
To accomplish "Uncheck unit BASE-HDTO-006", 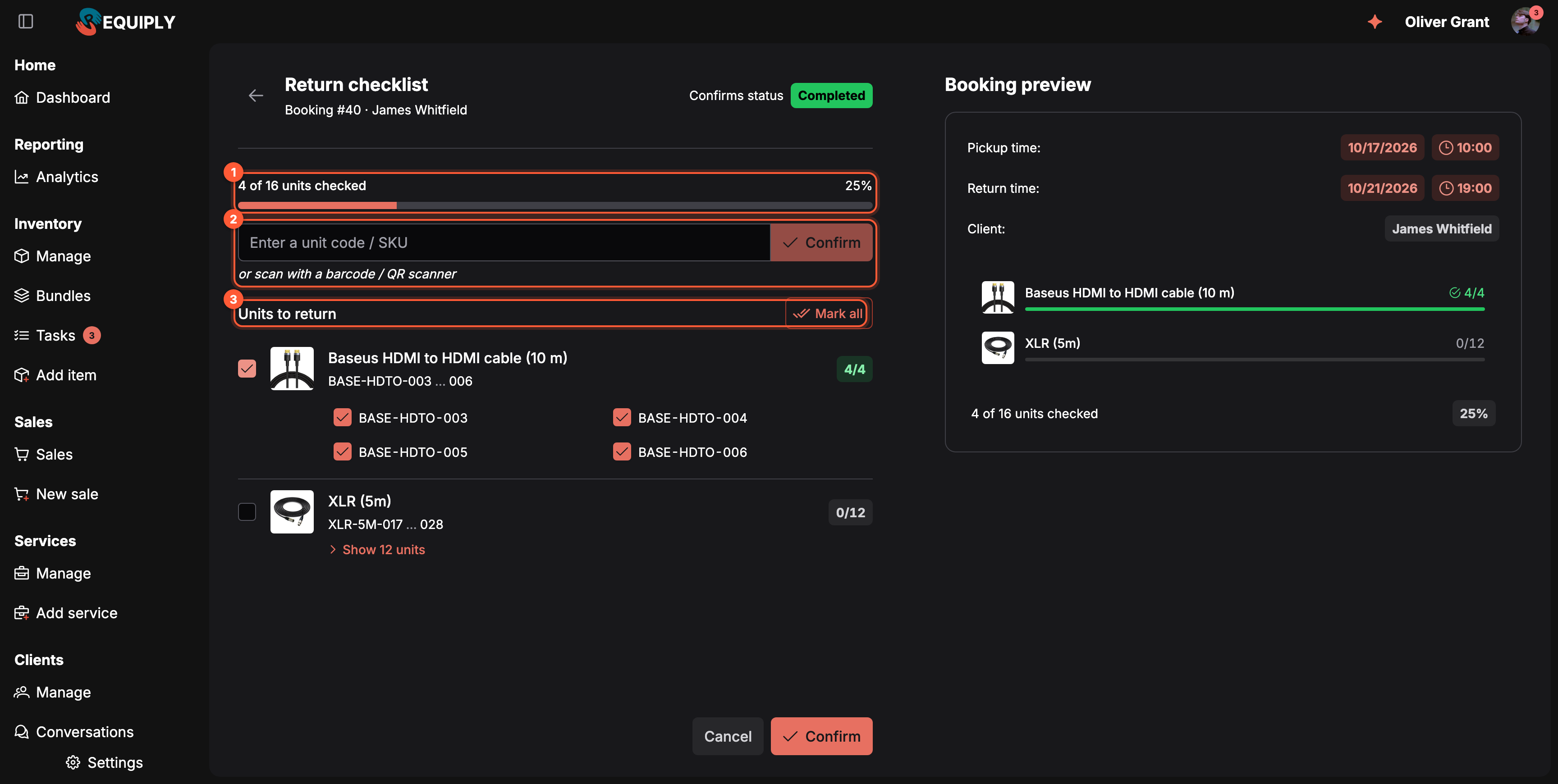I will (x=622, y=451).
